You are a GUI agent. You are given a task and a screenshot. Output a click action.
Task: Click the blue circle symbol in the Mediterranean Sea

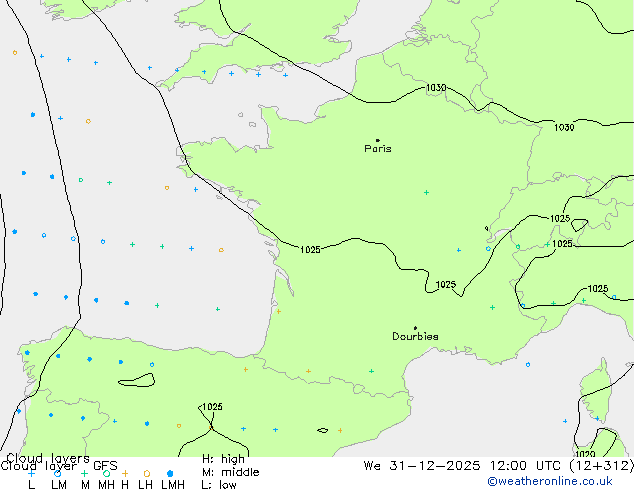coord(528,365)
